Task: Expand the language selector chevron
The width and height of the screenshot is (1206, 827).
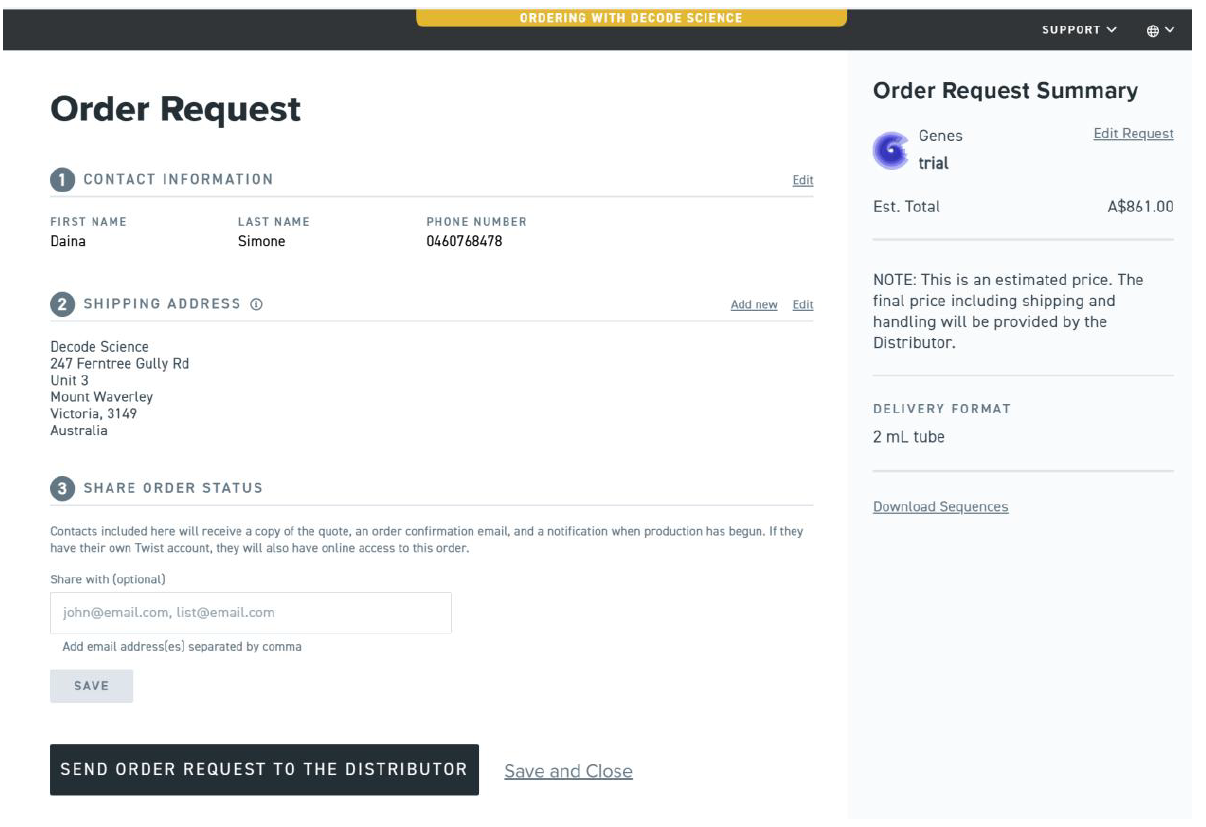Action: pos(1170,30)
